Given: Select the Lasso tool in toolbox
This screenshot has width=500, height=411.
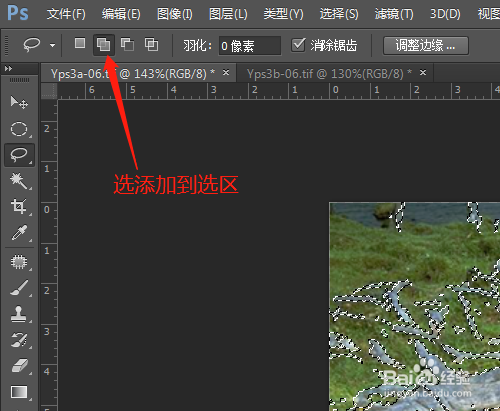Looking at the screenshot, I should (x=19, y=155).
